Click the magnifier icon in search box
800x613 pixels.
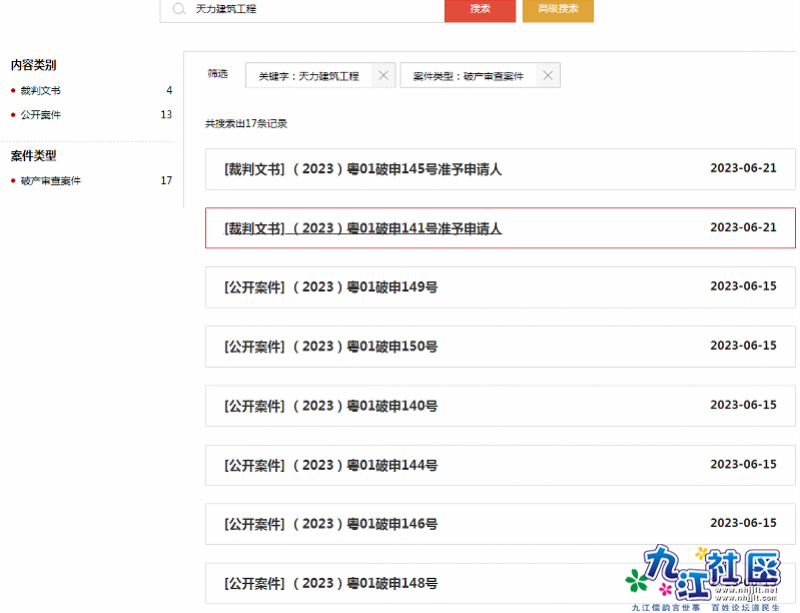pyautogui.click(x=179, y=9)
